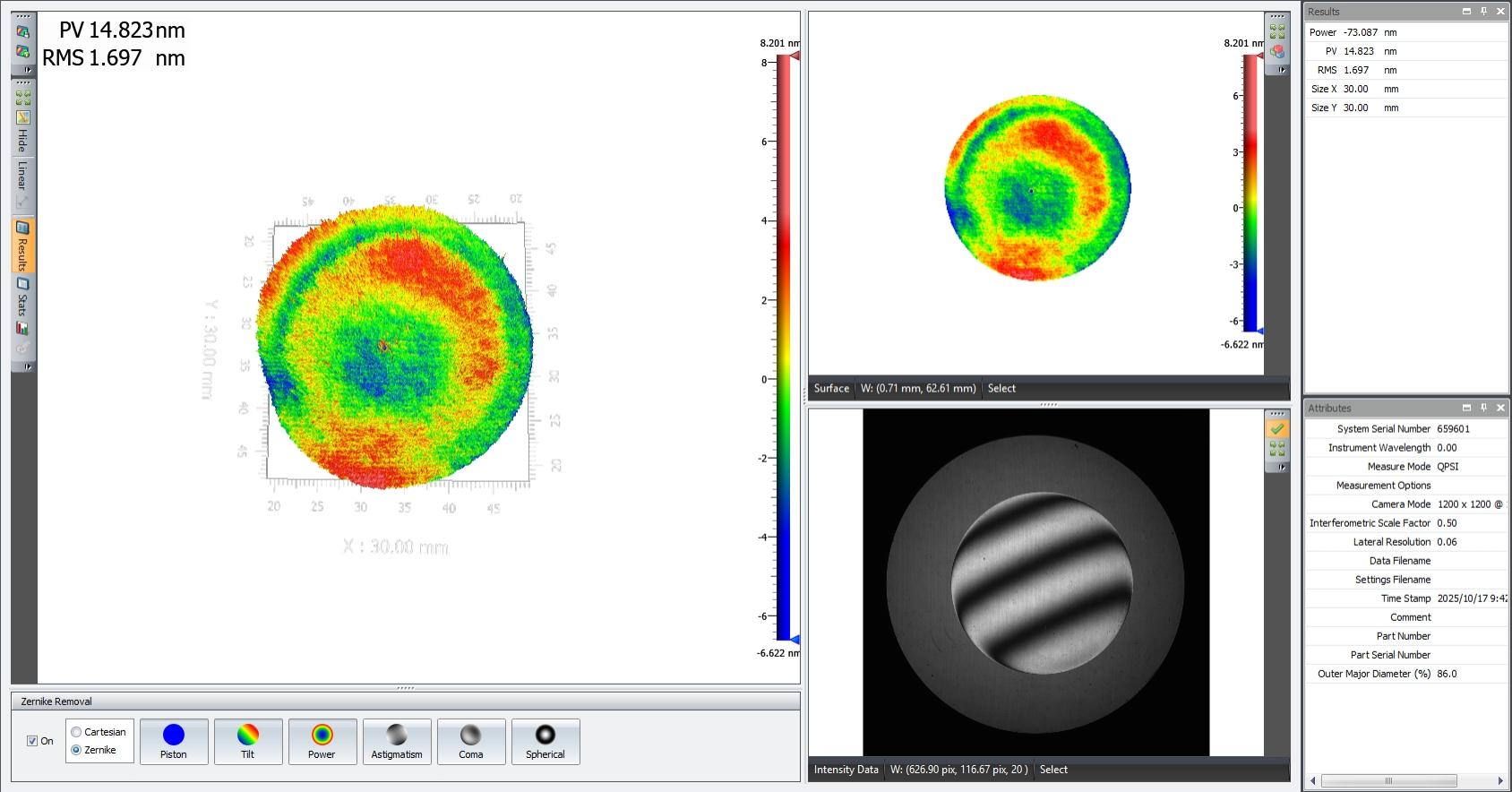This screenshot has height=792, width=1512.
Task: Toggle the Zernike Removal On checkbox
Action: tap(32, 741)
